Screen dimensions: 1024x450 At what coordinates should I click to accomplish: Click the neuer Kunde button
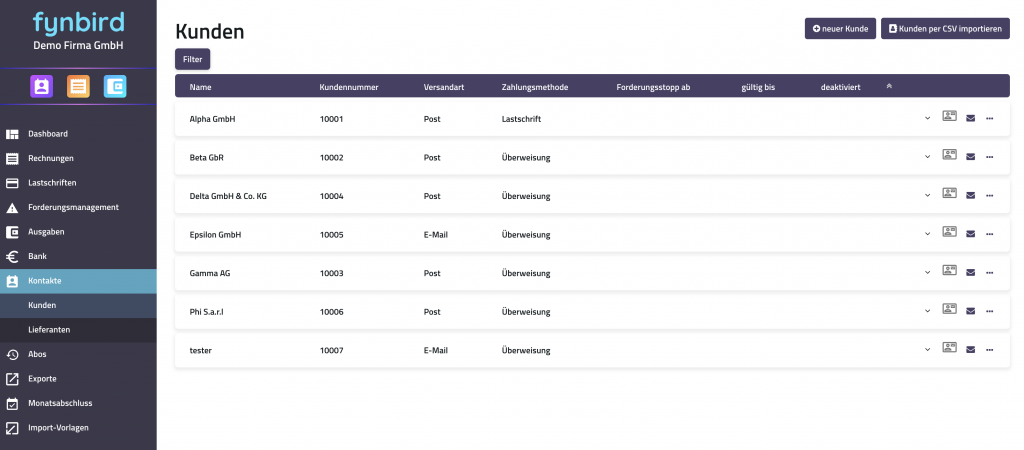point(840,29)
